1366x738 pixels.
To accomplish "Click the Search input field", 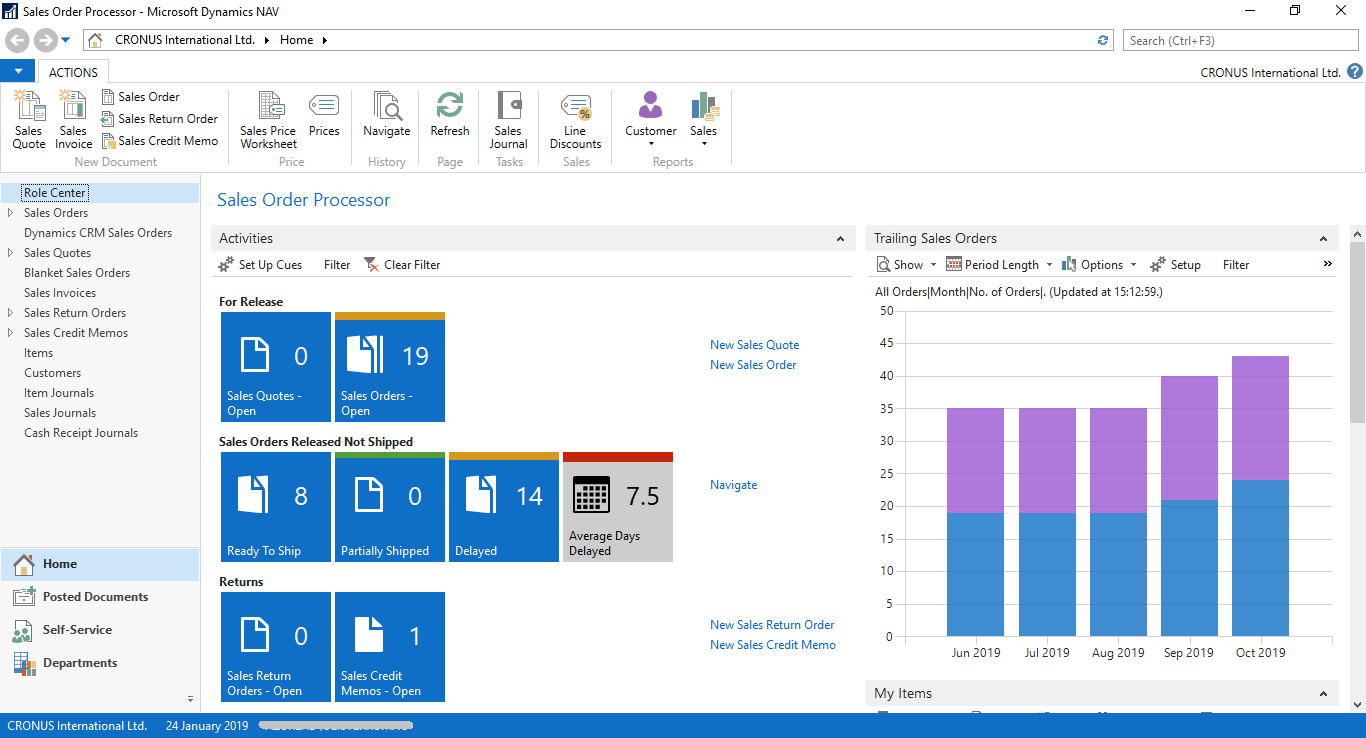I will (x=1241, y=40).
